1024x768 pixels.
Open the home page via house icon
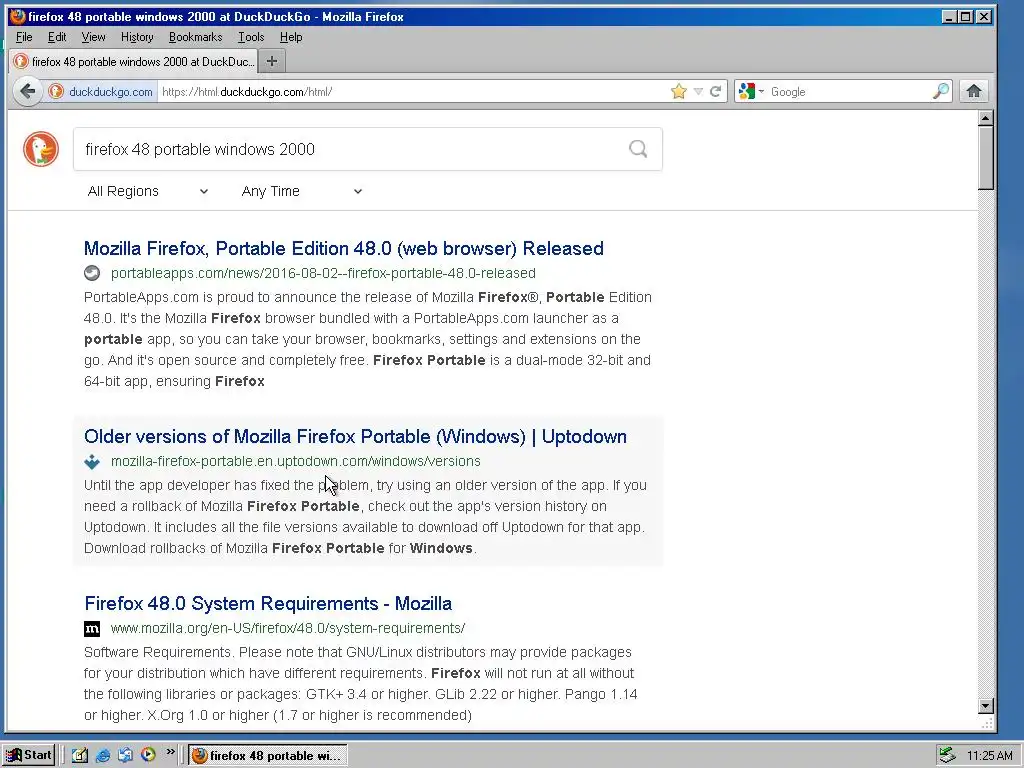[x=974, y=91]
